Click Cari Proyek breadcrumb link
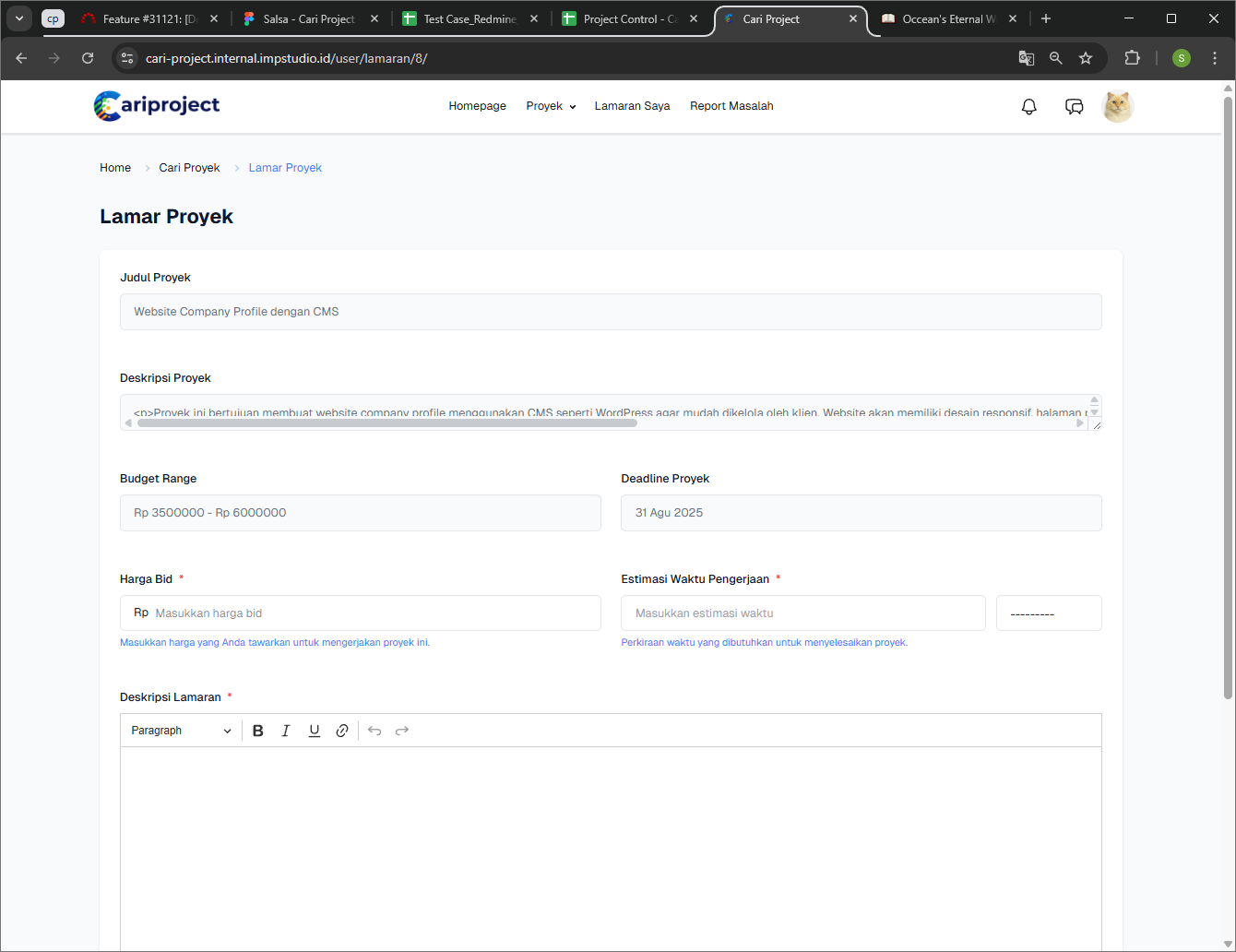1236x952 pixels. (x=189, y=168)
